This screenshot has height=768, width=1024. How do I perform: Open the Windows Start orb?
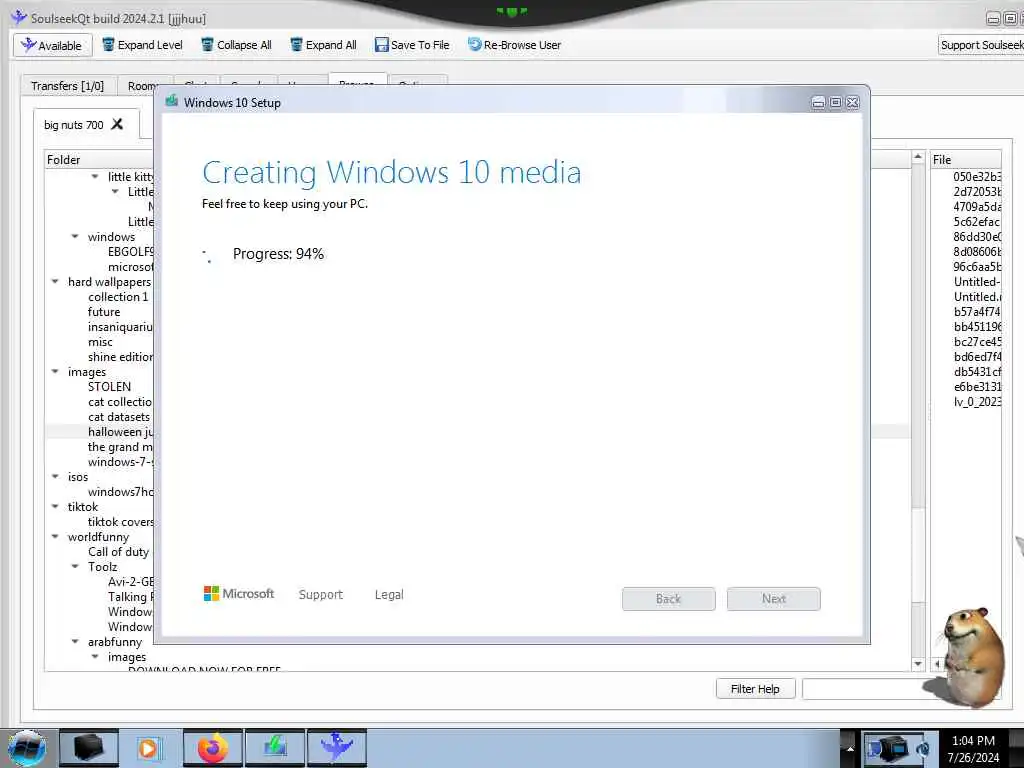pos(26,748)
